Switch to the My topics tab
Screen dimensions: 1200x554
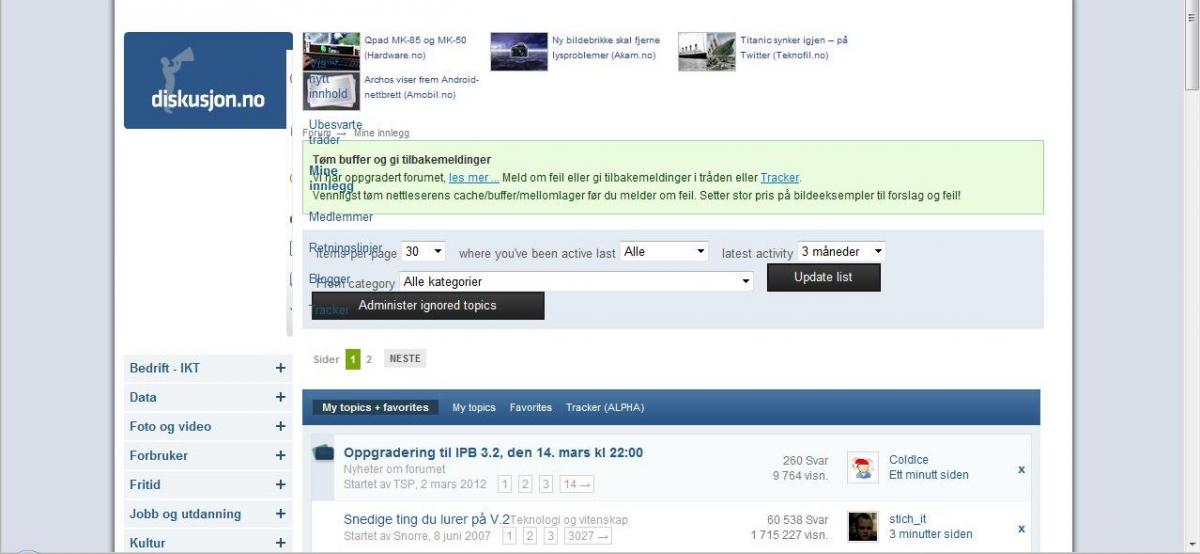pos(474,407)
